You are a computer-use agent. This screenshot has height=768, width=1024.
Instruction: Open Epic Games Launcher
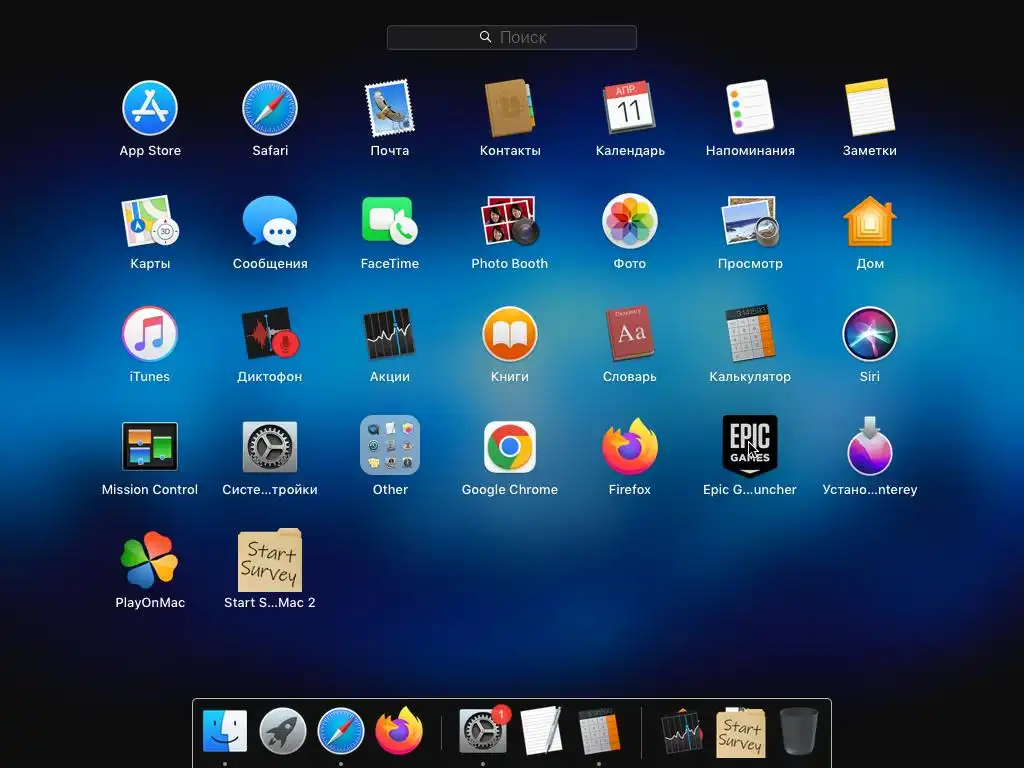750,447
